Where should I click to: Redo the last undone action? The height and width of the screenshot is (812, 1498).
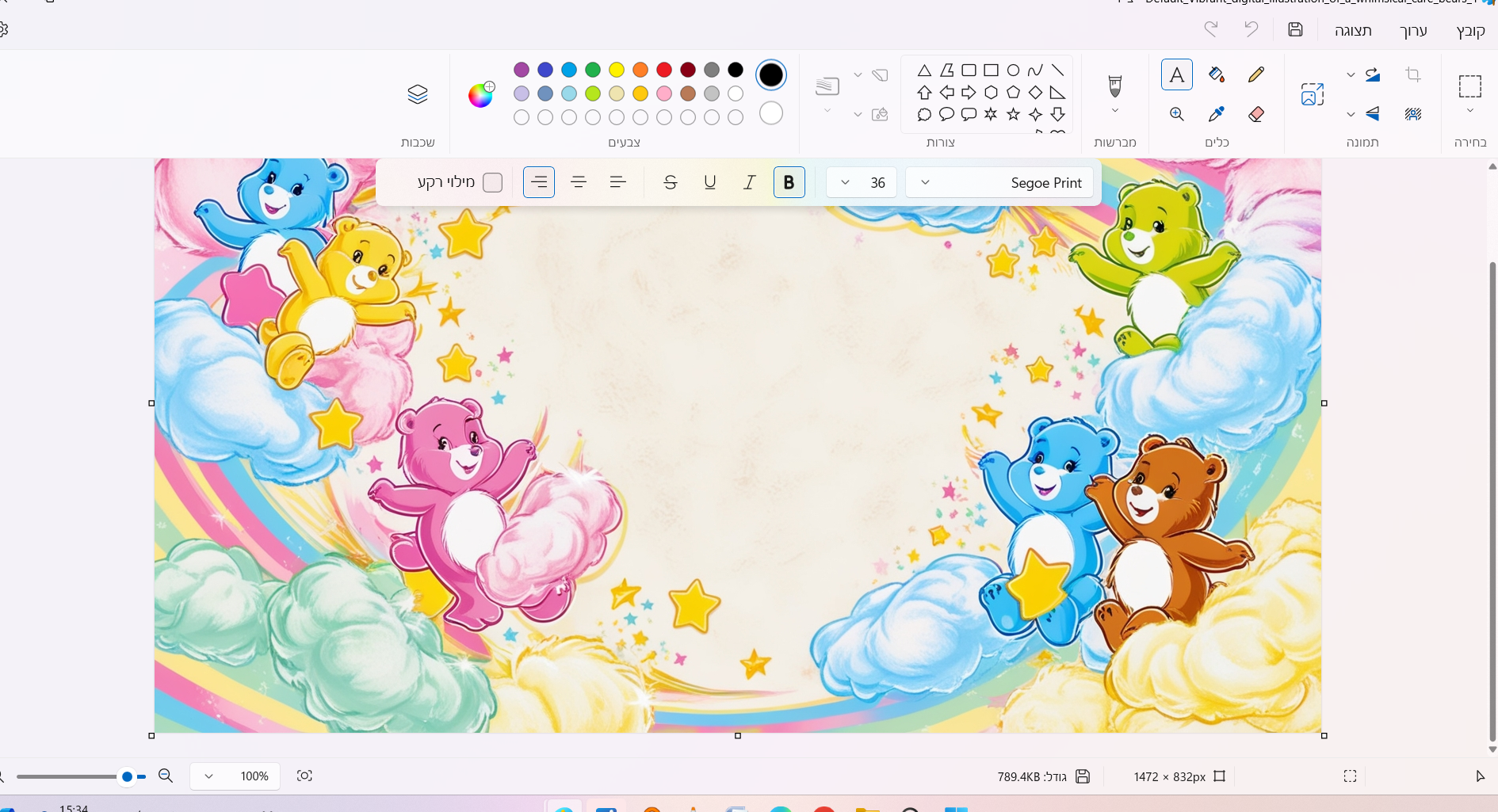coord(1211,29)
